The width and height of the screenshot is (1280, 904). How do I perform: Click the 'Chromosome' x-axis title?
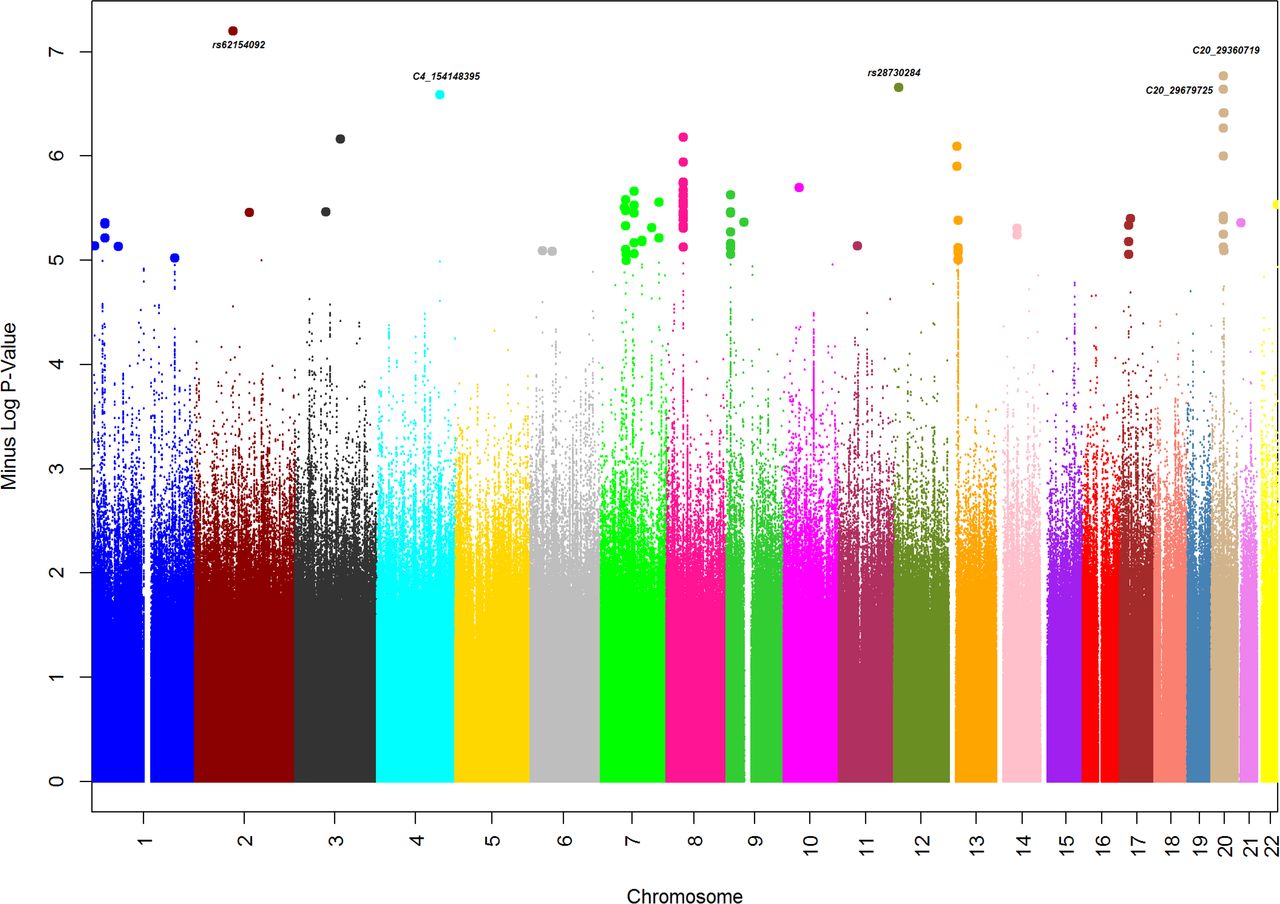[685, 896]
